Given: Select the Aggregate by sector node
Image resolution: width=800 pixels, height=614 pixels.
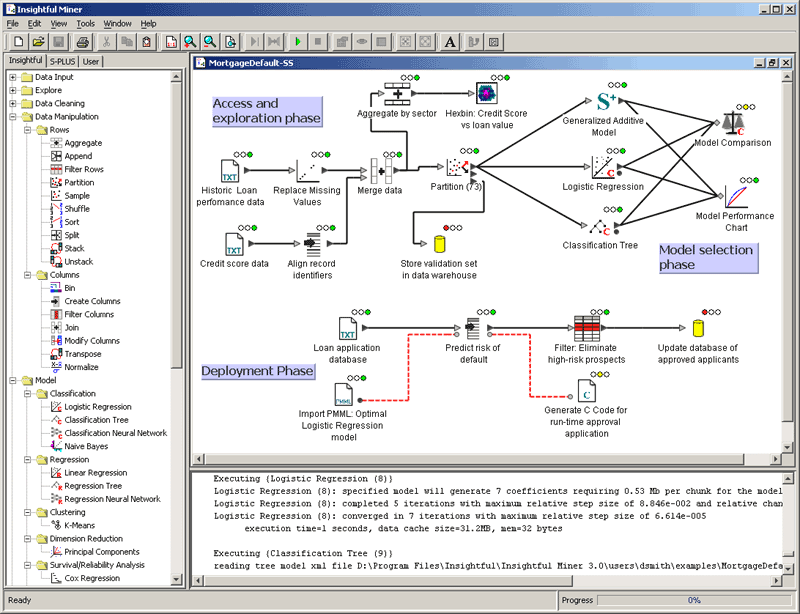Looking at the screenshot, I should coord(397,93).
